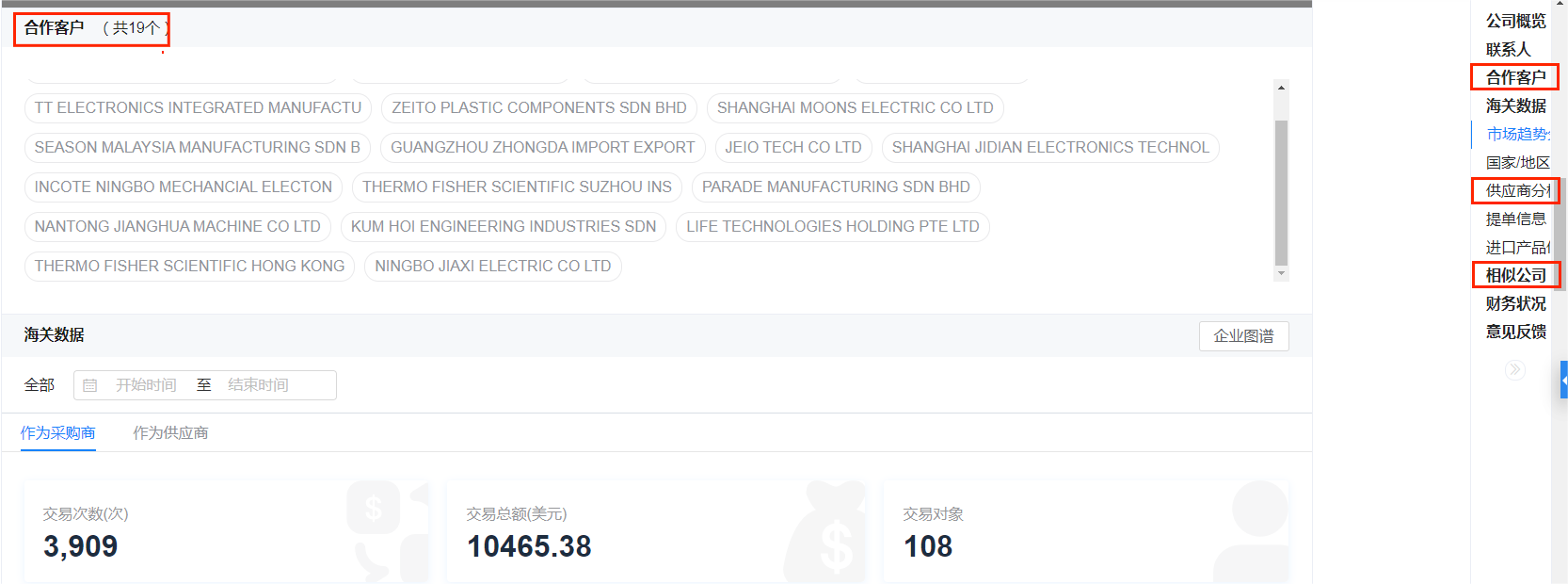Navigate to 财务状况 in sidebar
1568x584 pixels.
1515,303
